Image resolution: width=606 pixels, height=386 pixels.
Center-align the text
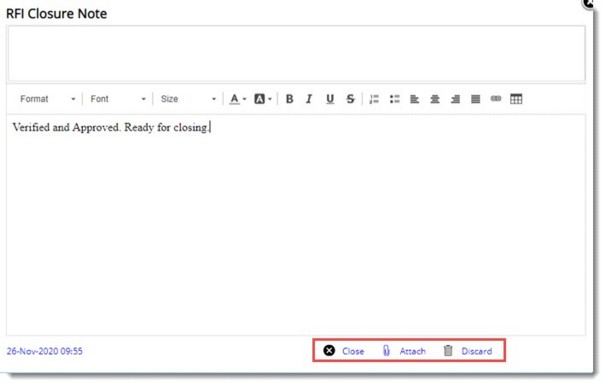tap(435, 99)
